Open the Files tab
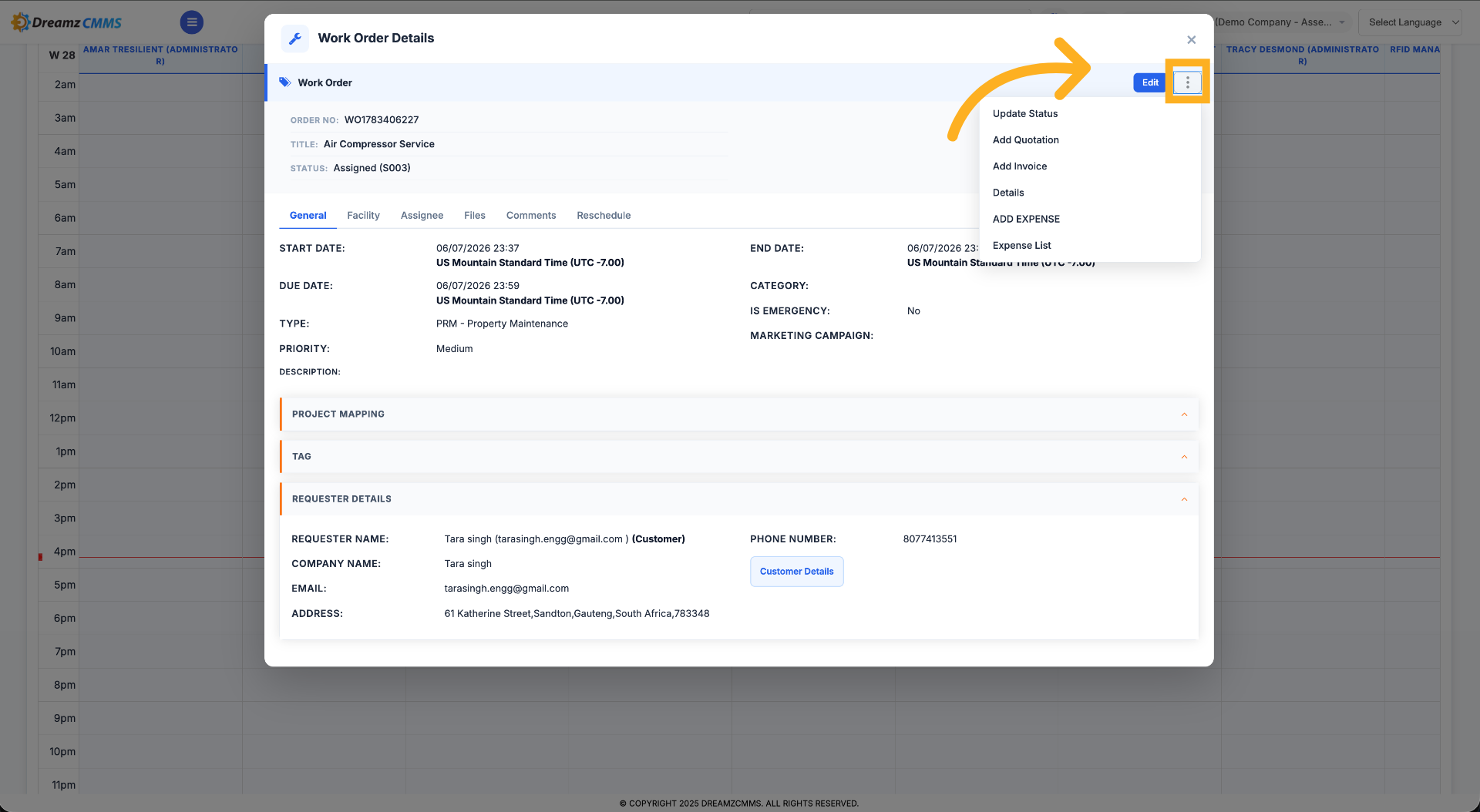This screenshot has width=1480, height=812. [474, 215]
